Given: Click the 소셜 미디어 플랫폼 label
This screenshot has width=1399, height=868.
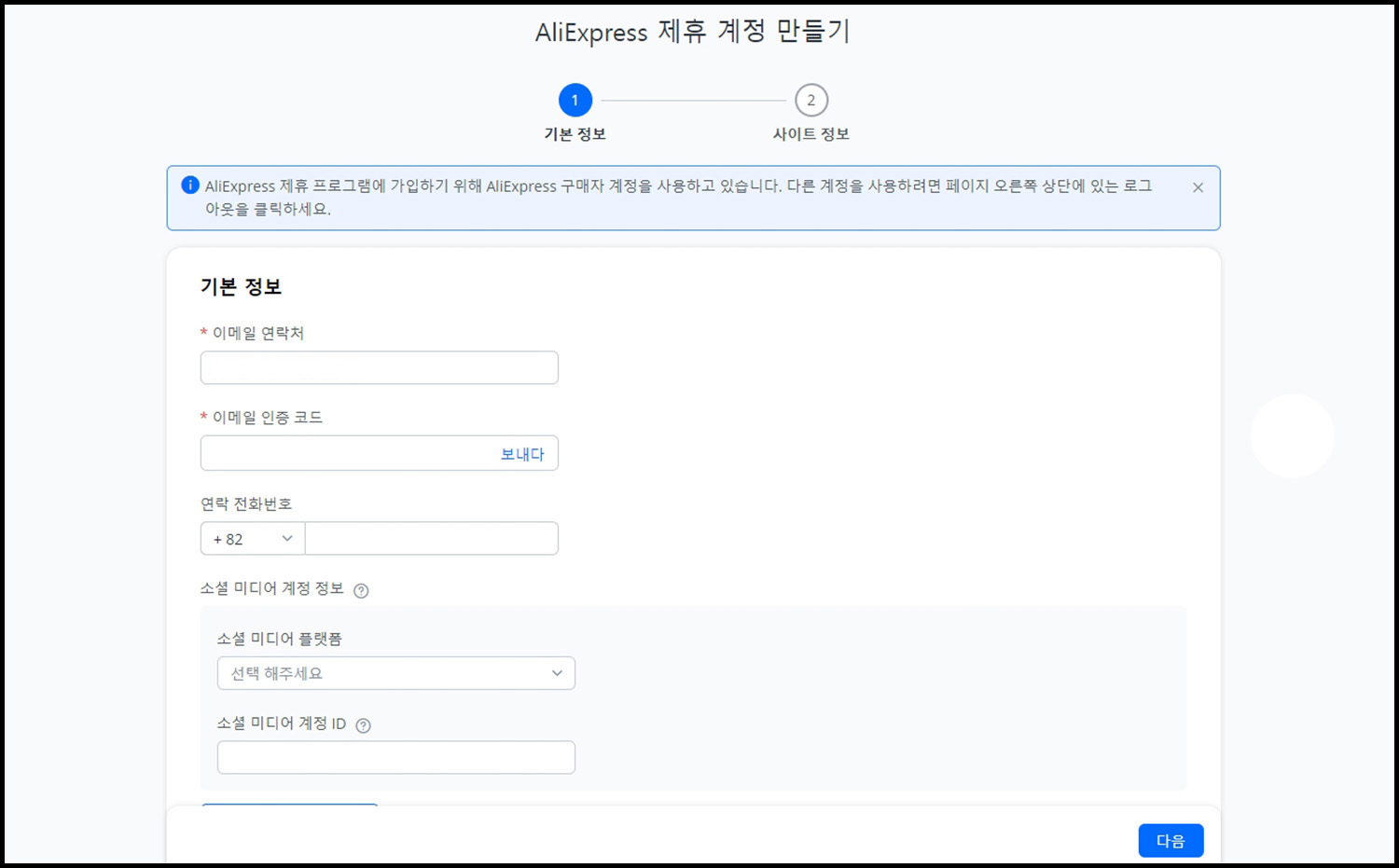Looking at the screenshot, I should coord(280,639).
